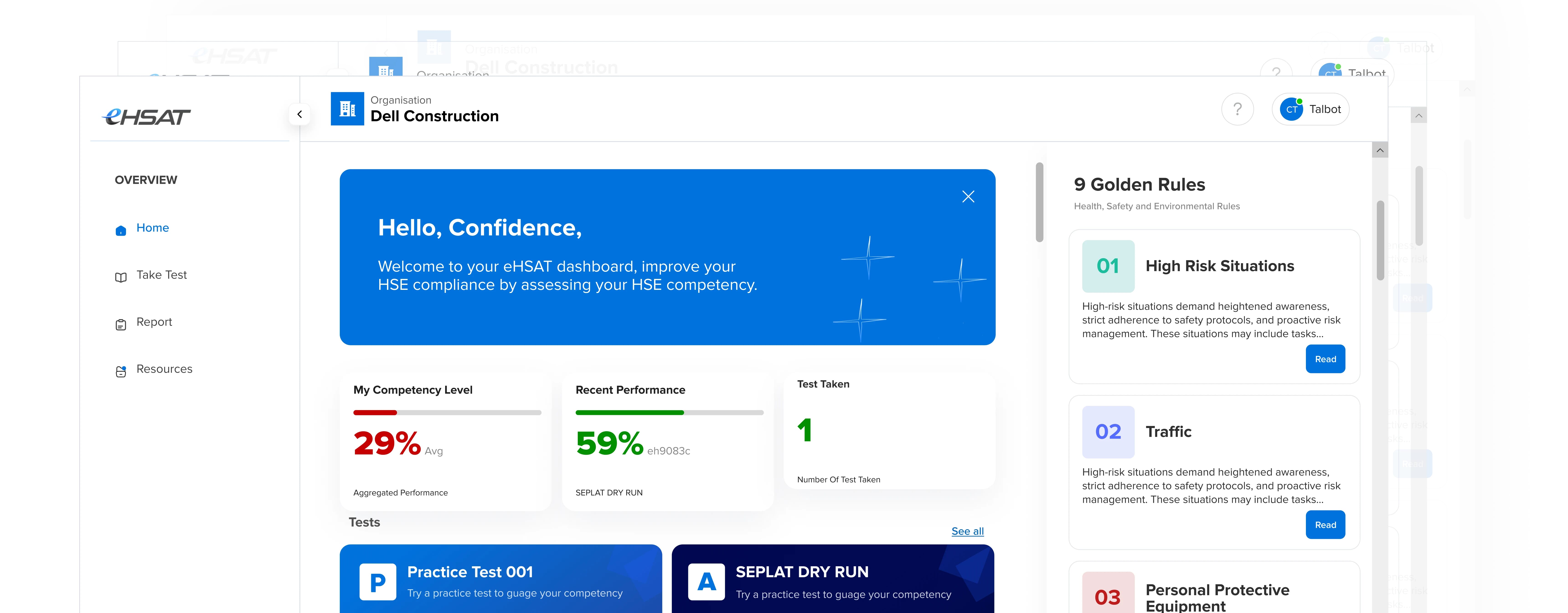Open Report in the sidebar
The image size is (1568, 613).
coord(154,322)
